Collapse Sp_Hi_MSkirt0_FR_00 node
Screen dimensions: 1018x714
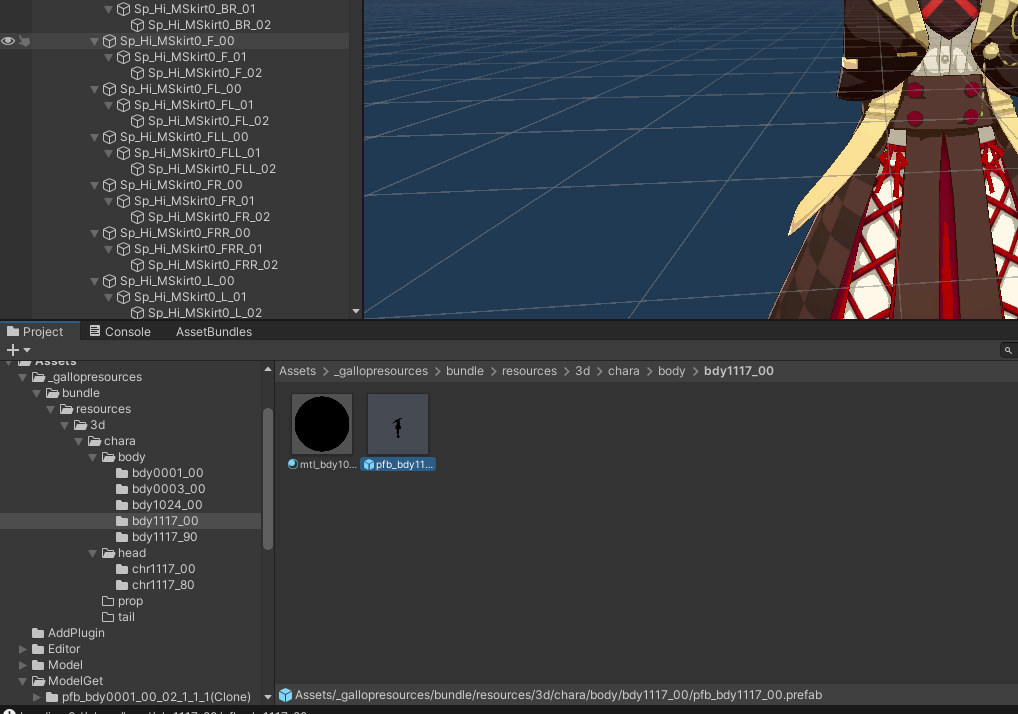tap(95, 185)
